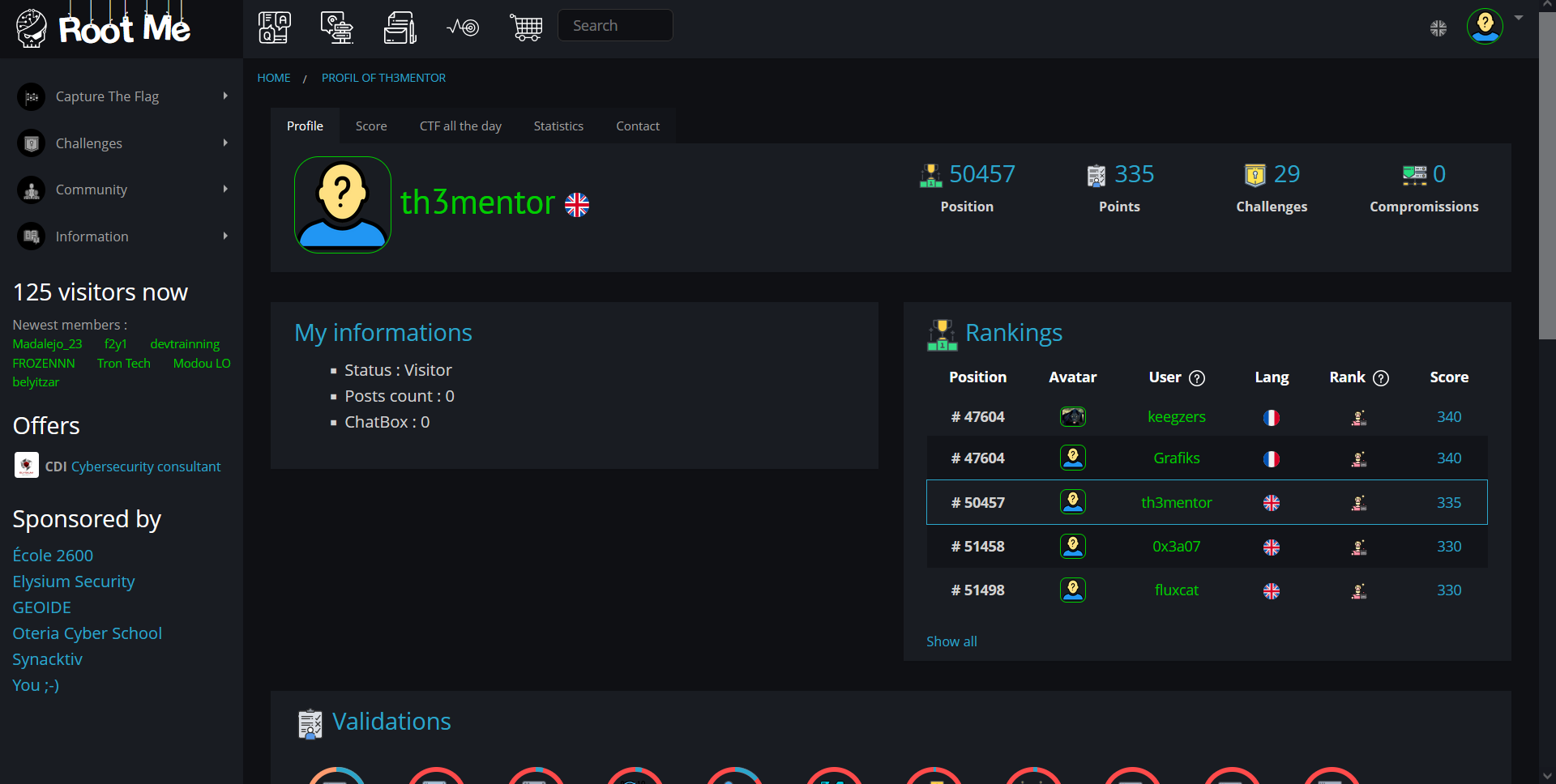Expand the Community sidebar menu
Image resolution: width=1556 pixels, height=784 pixels.
(122, 190)
